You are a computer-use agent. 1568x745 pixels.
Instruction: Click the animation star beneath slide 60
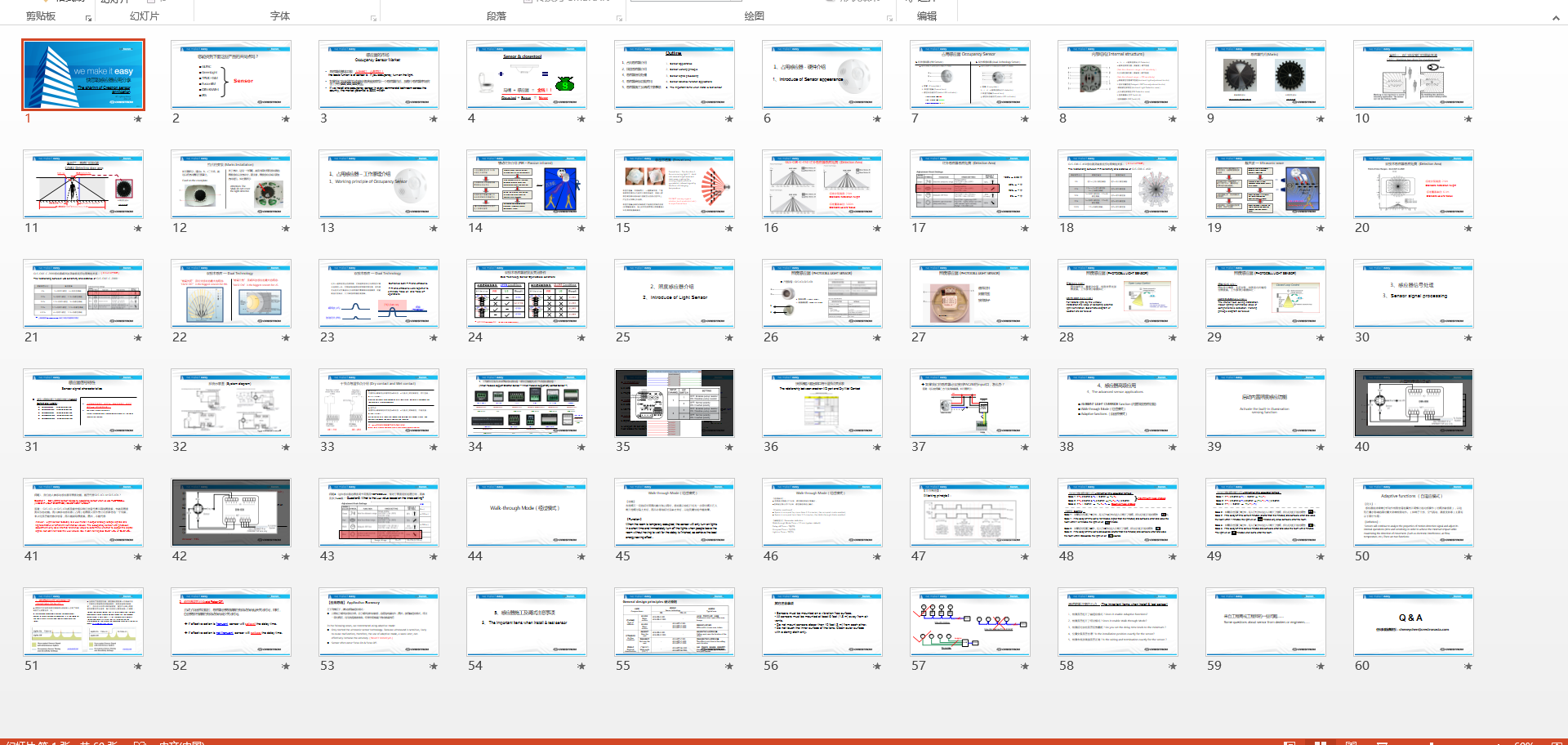point(1468,667)
